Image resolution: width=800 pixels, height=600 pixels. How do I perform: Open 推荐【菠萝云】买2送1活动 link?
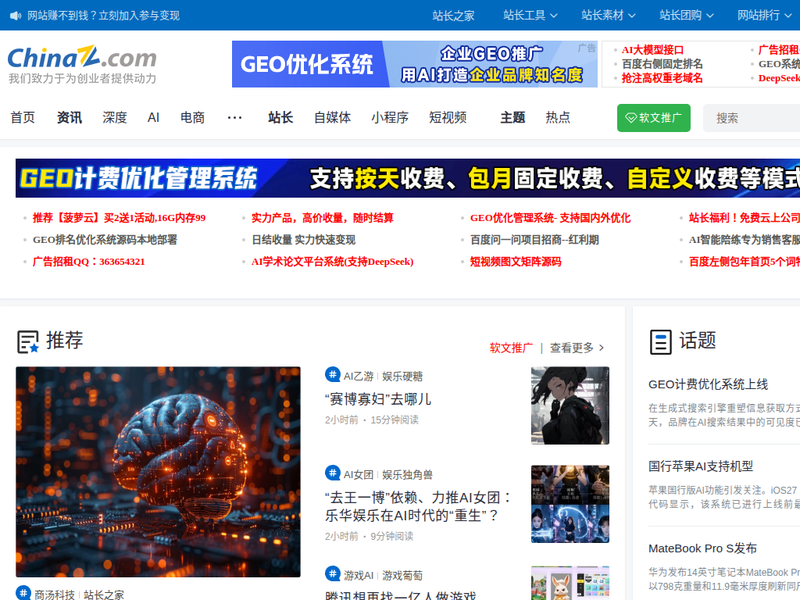pyautogui.click(x=119, y=218)
